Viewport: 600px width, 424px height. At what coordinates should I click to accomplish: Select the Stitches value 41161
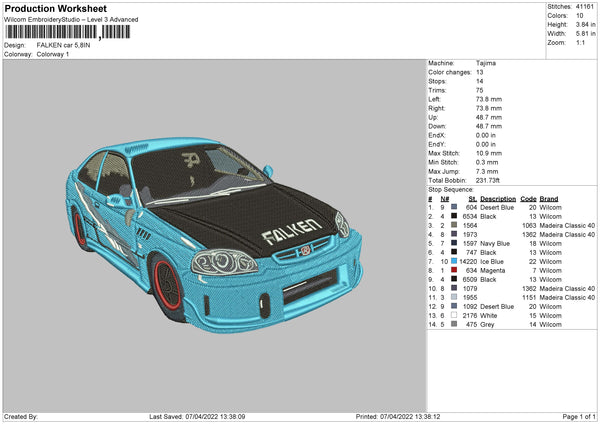[x=585, y=7]
